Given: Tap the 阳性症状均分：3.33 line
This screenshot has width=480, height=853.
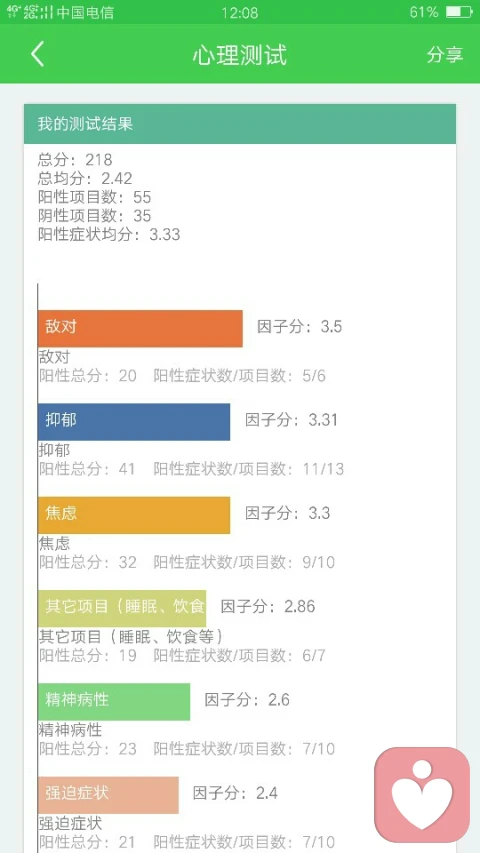Looking at the screenshot, I should 109,234.
